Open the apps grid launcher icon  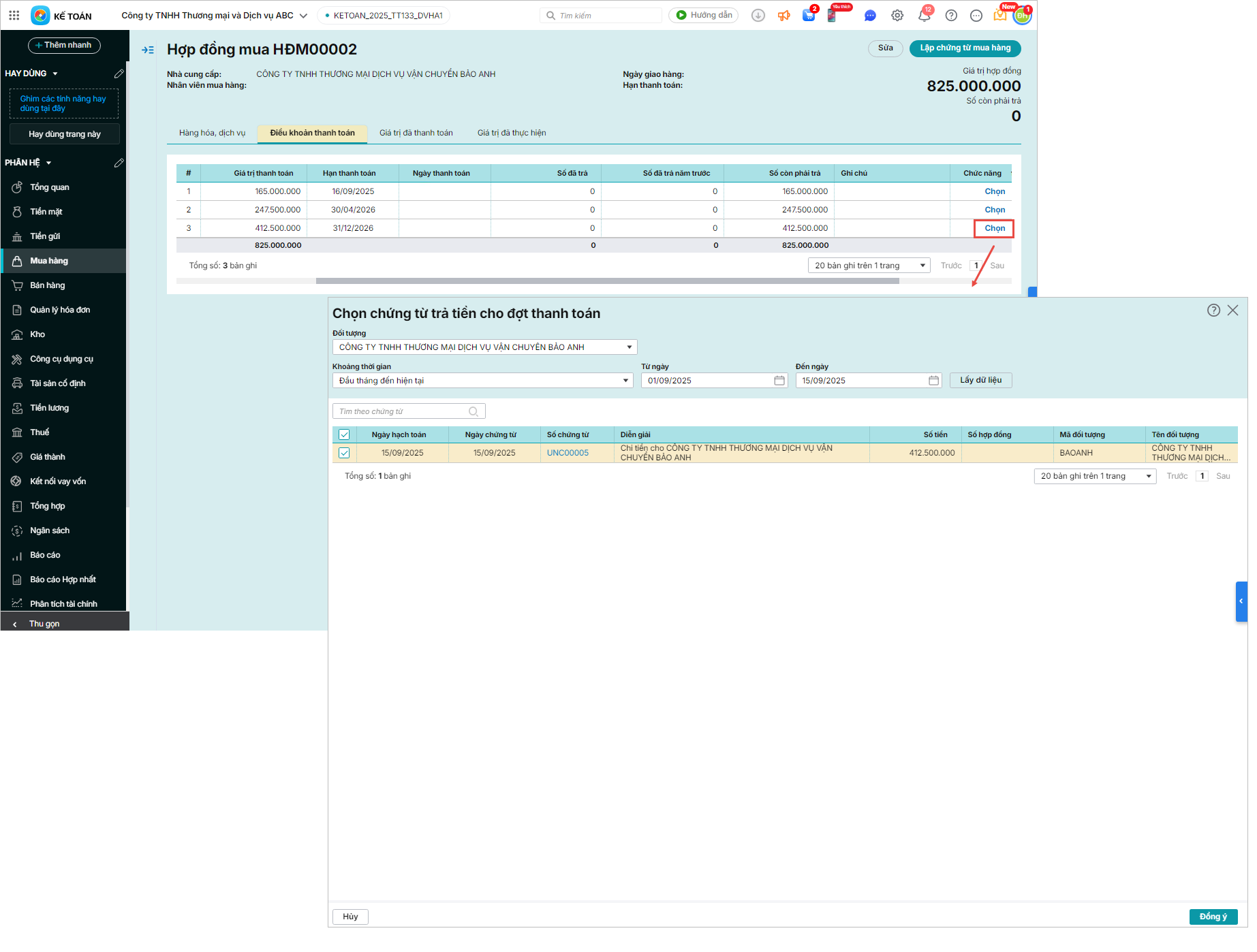coord(14,15)
